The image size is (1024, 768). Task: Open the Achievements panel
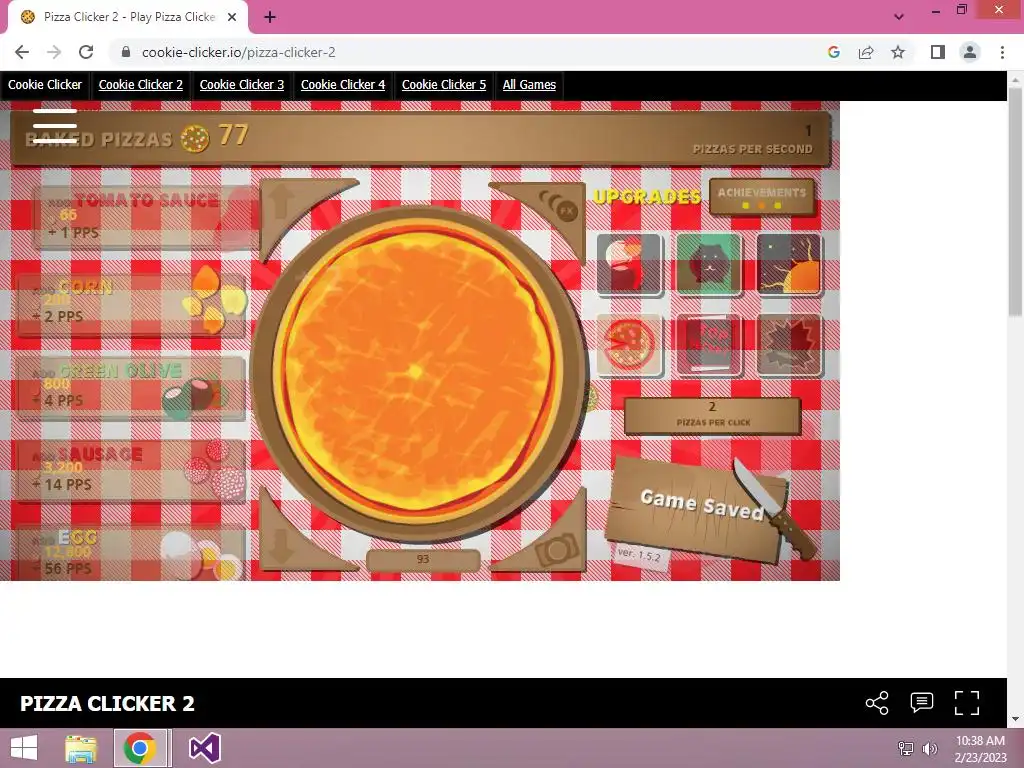[x=762, y=197]
